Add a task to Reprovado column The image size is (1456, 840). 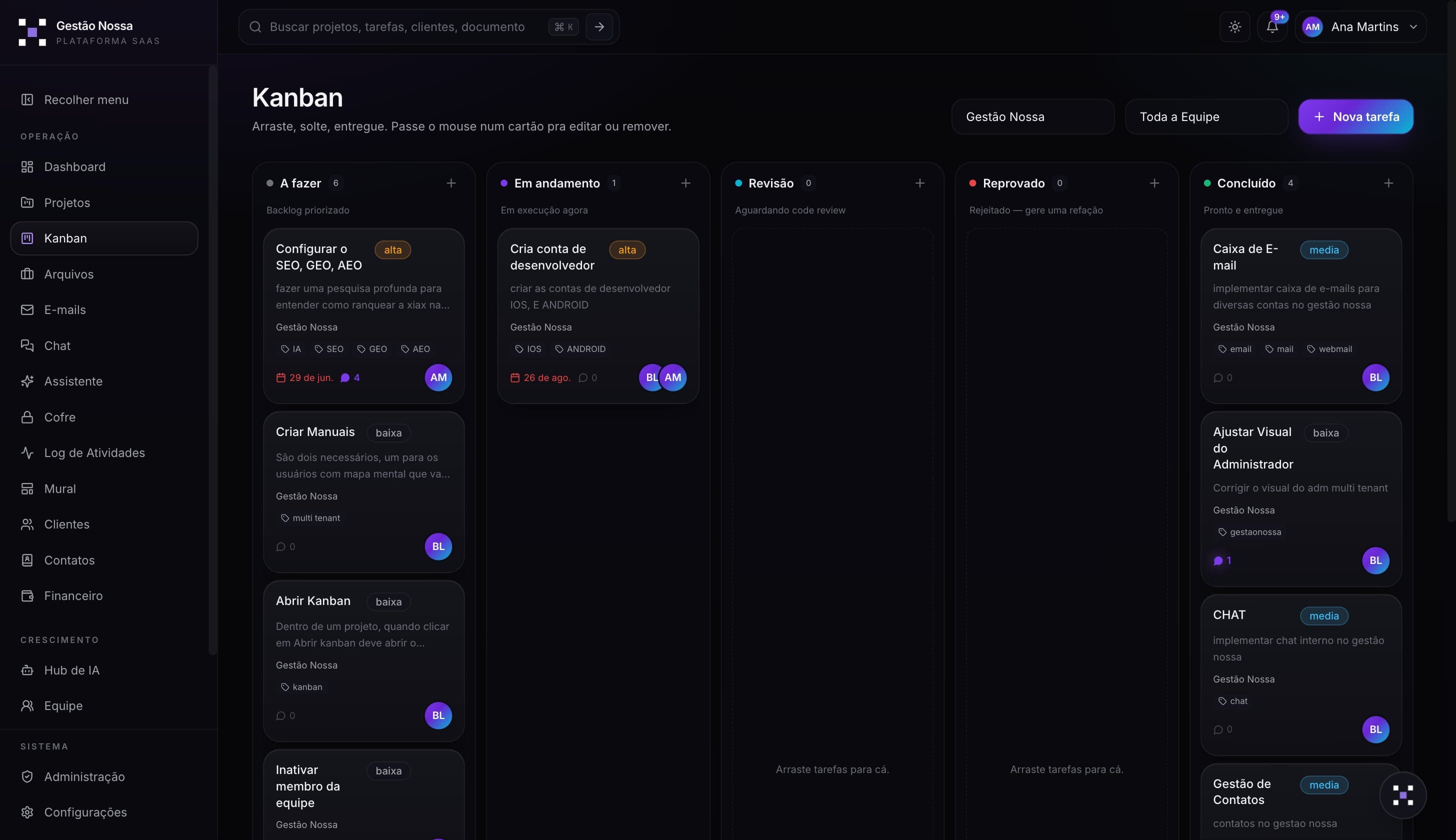(1154, 183)
